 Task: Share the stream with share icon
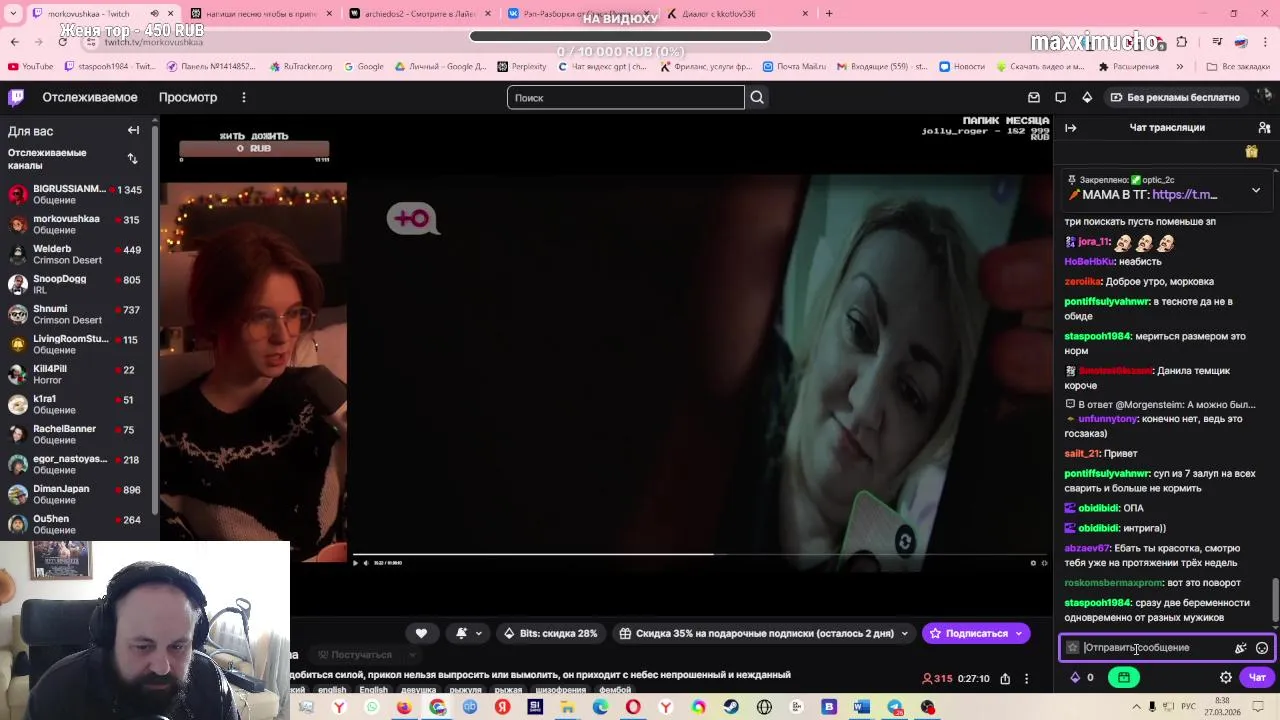(1005, 678)
